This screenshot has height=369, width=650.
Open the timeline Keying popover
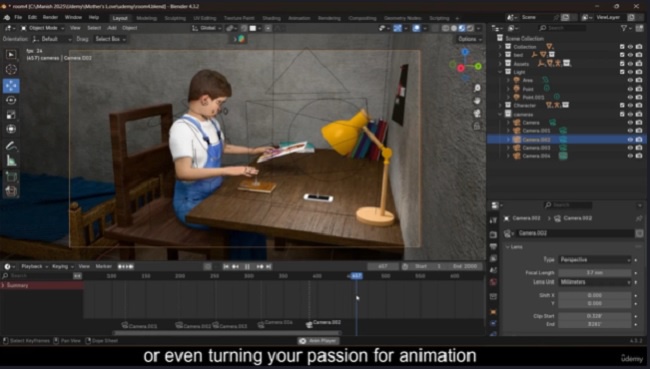62,267
